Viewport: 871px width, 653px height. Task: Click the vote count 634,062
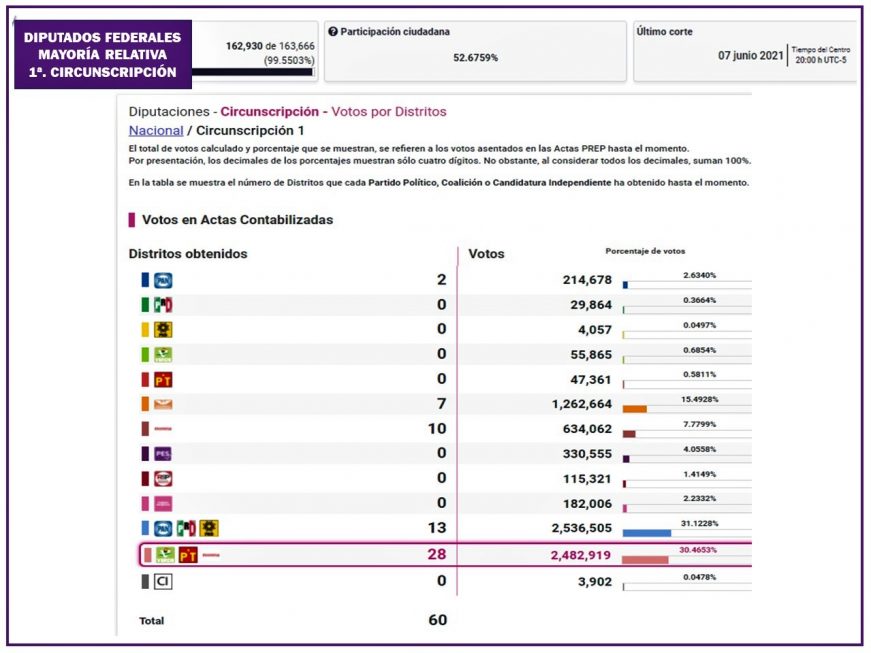pyautogui.click(x=587, y=429)
